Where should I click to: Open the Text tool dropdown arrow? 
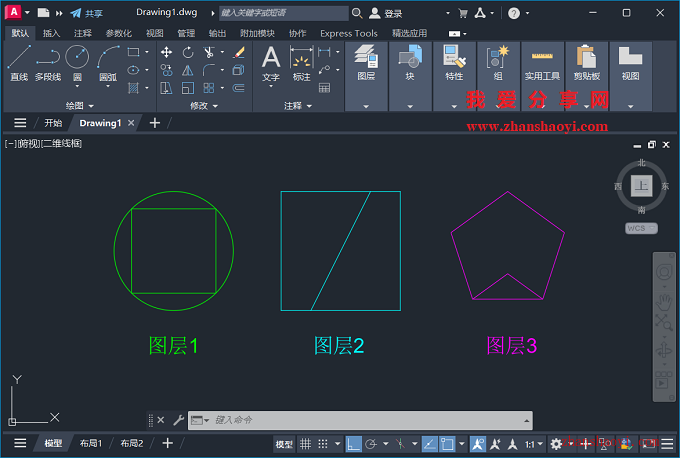(x=271, y=86)
